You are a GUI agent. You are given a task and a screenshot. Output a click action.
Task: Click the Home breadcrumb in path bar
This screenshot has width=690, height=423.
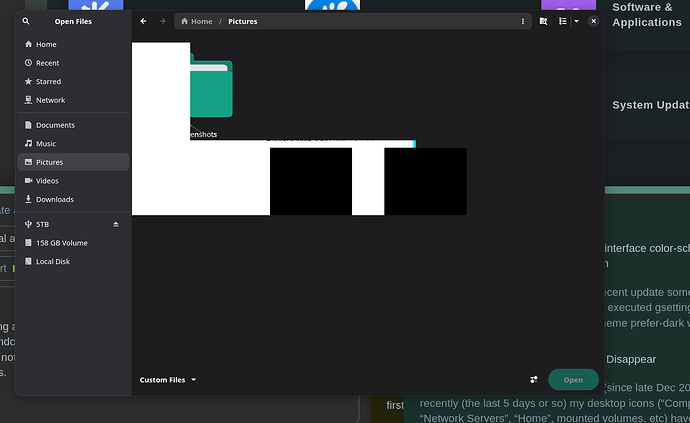click(197, 21)
